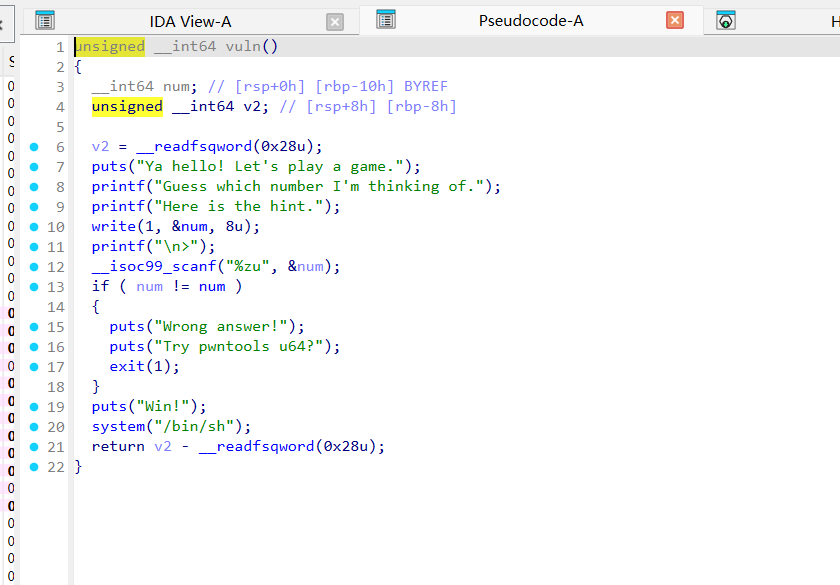Click the Hex View tab icon
The width and height of the screenshot is (840, 585).
click(x=726, y=20)
